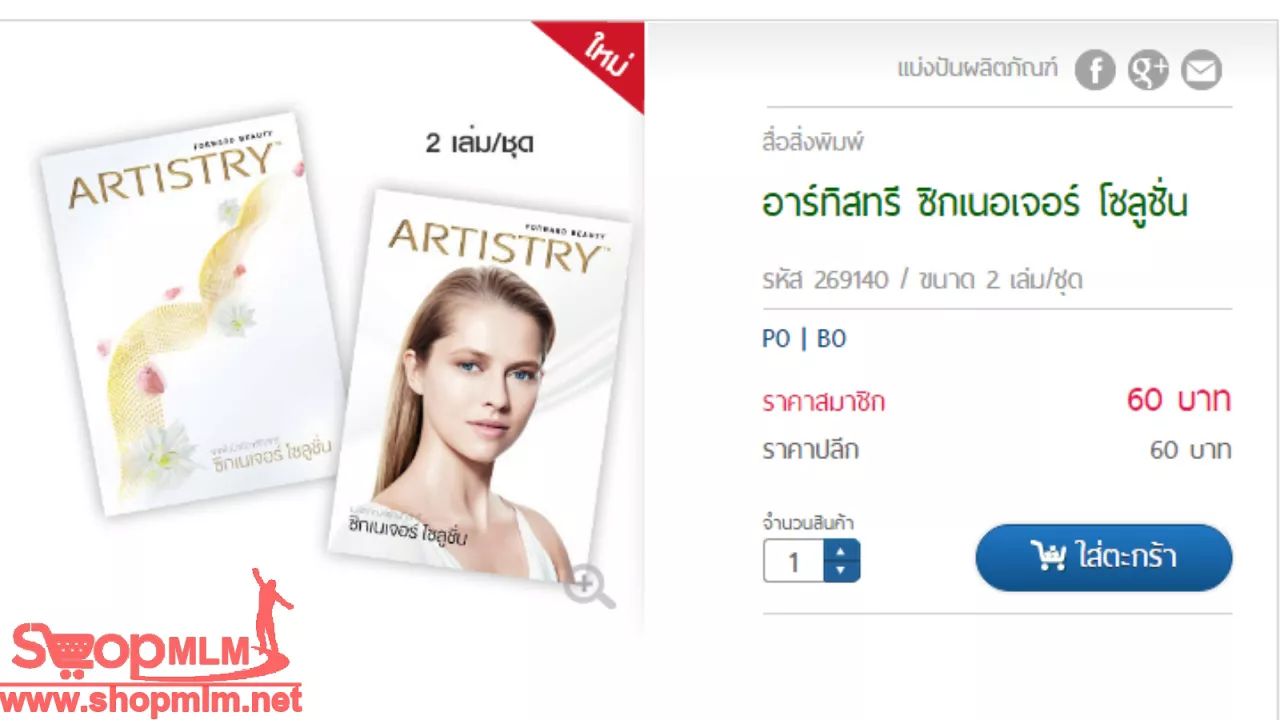Click the retail price ราคาปลีก label
This screenshot has width=1280, height=720.
810,451
